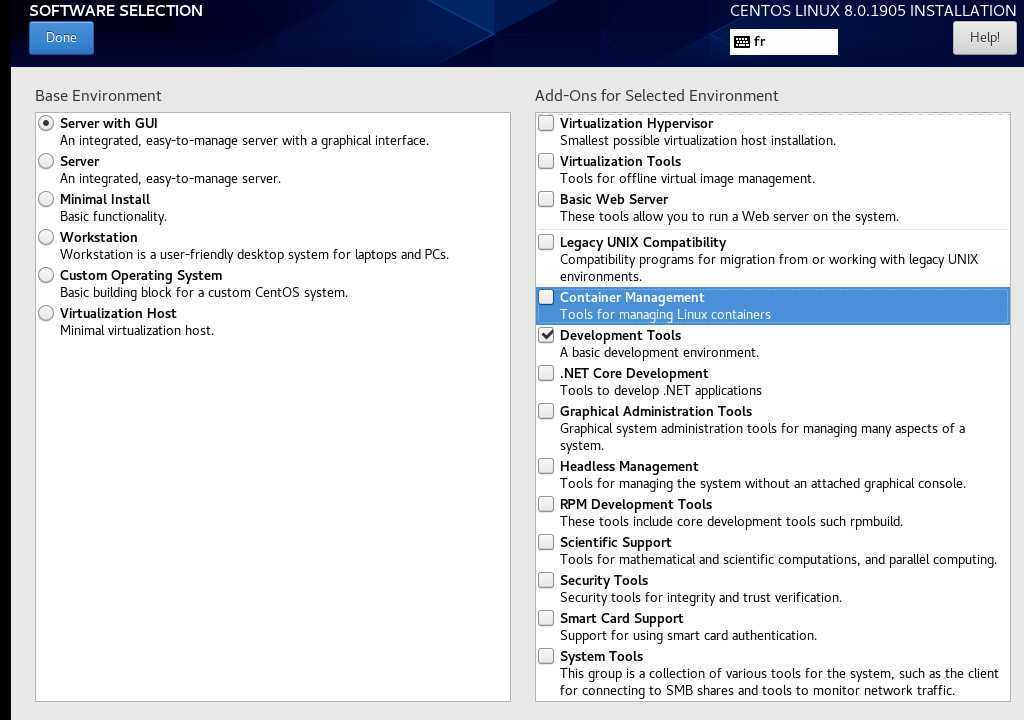This screenshot has width=1024, height=720.
Task: Tick the Graphical Administration Tools checkbox
Action: click(546, 411)
